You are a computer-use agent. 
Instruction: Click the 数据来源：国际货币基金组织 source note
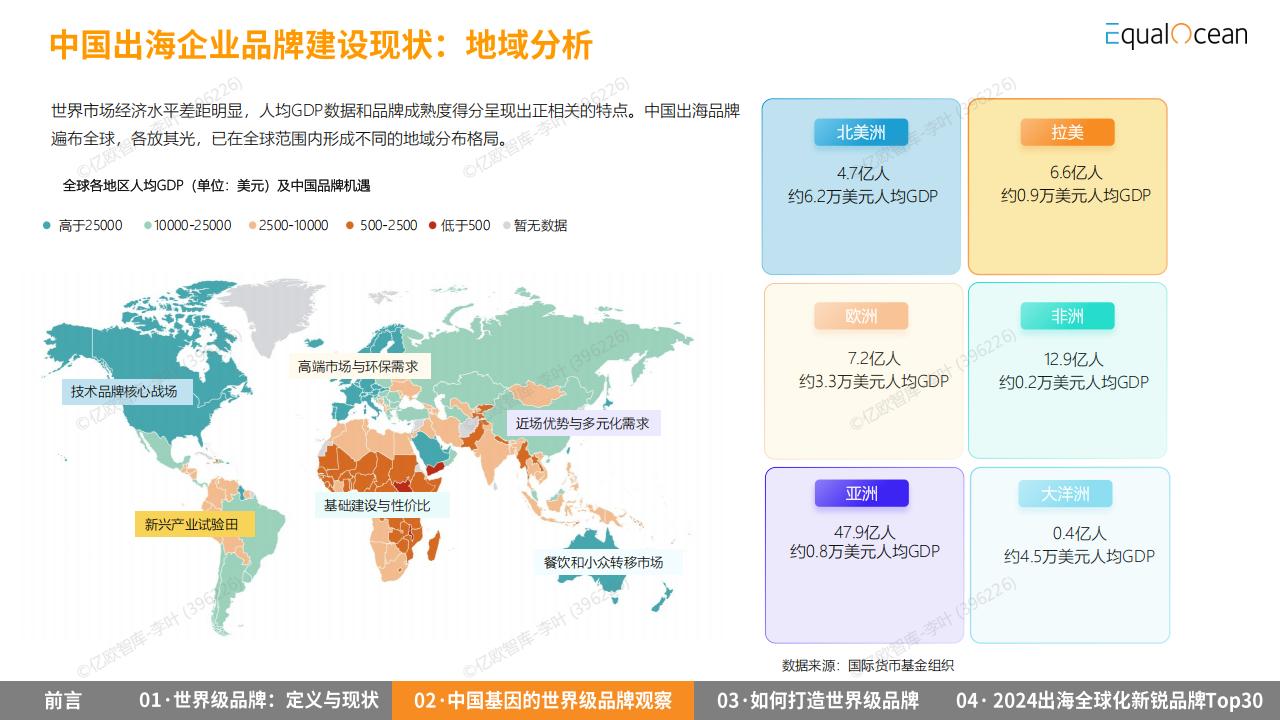pyautogui.click(x=867, y=665)
